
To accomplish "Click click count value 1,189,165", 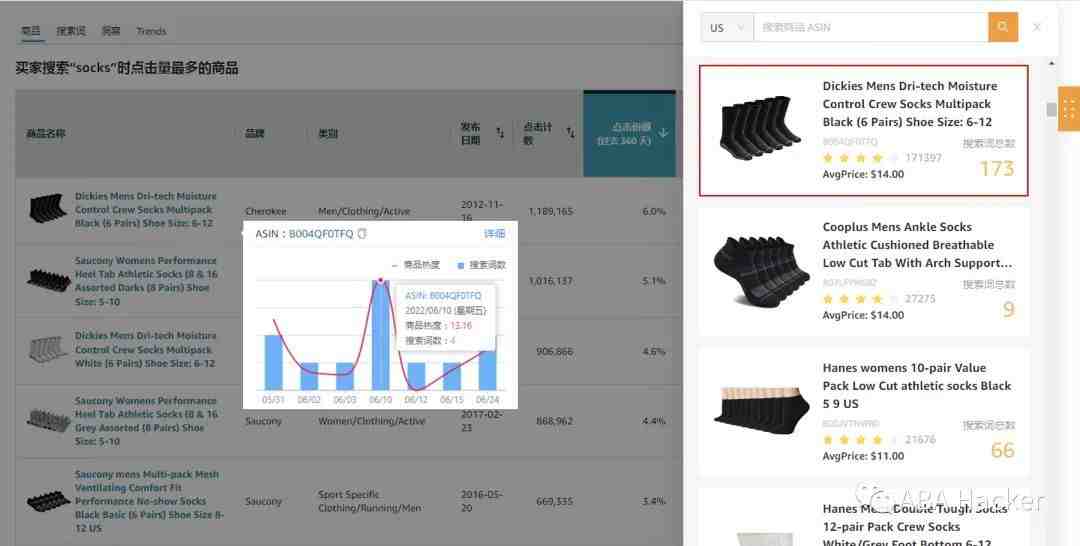I will [550, 211].
